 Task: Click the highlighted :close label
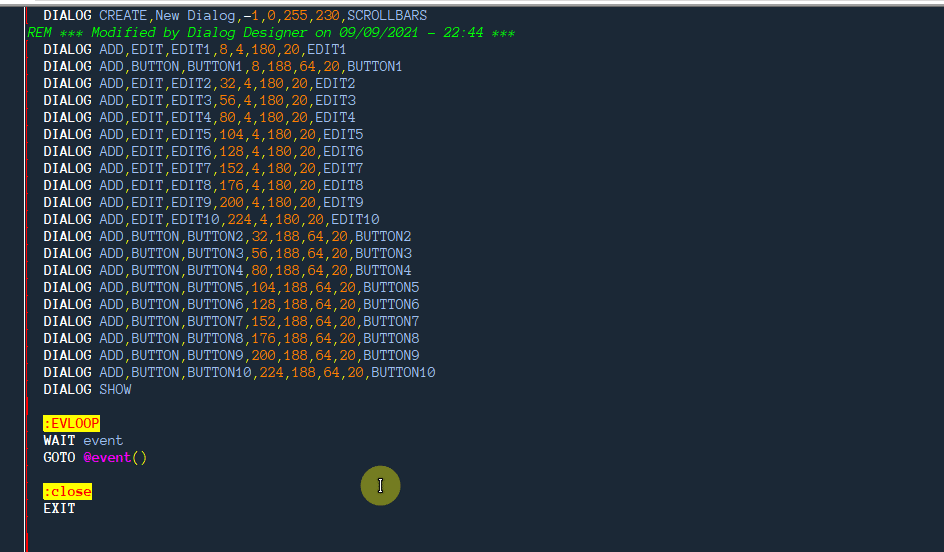pyautogui.click(x=67, y=492)
